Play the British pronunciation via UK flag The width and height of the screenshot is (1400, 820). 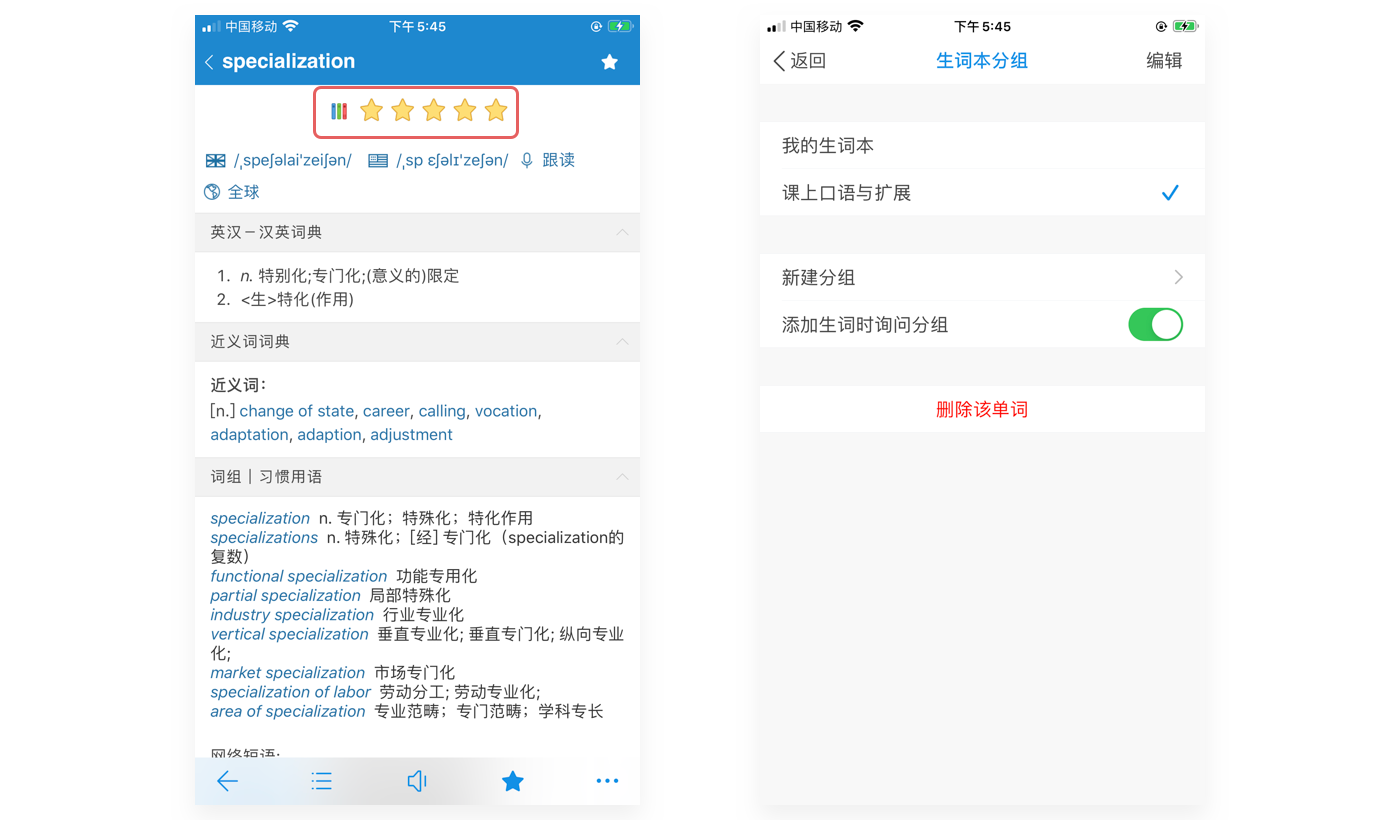[x=215, y=161]
